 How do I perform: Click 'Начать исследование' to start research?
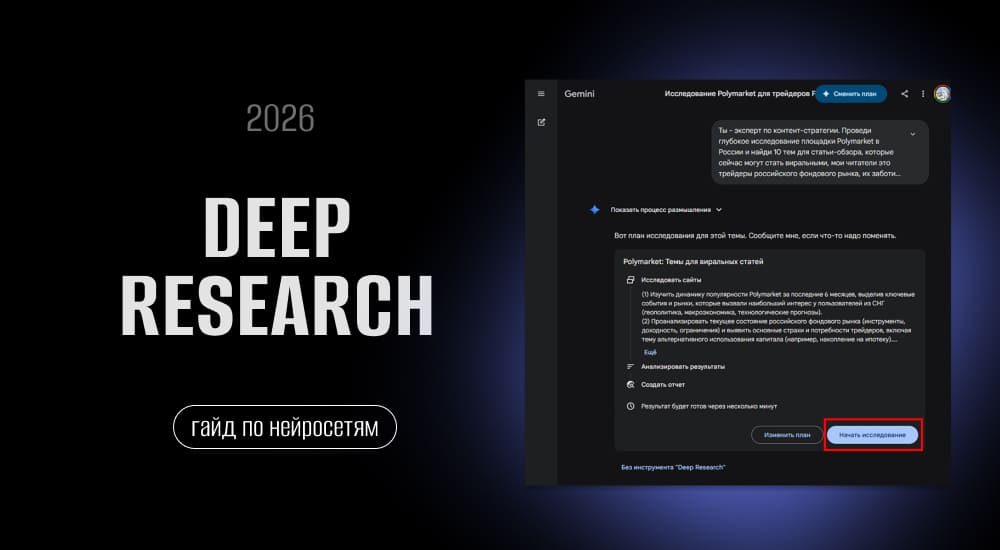coord(872,434)
